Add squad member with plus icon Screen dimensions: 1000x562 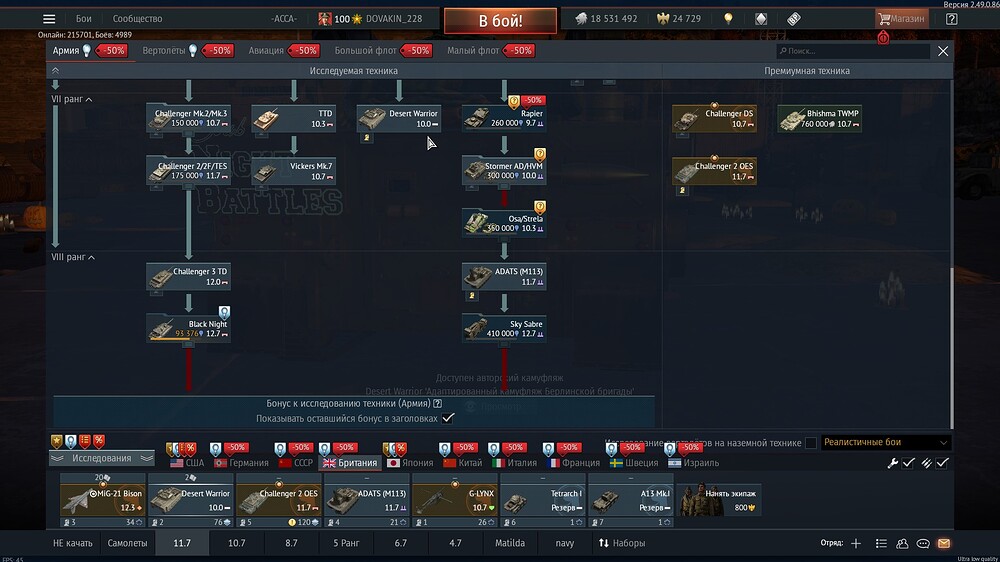(x=855, y=543)
